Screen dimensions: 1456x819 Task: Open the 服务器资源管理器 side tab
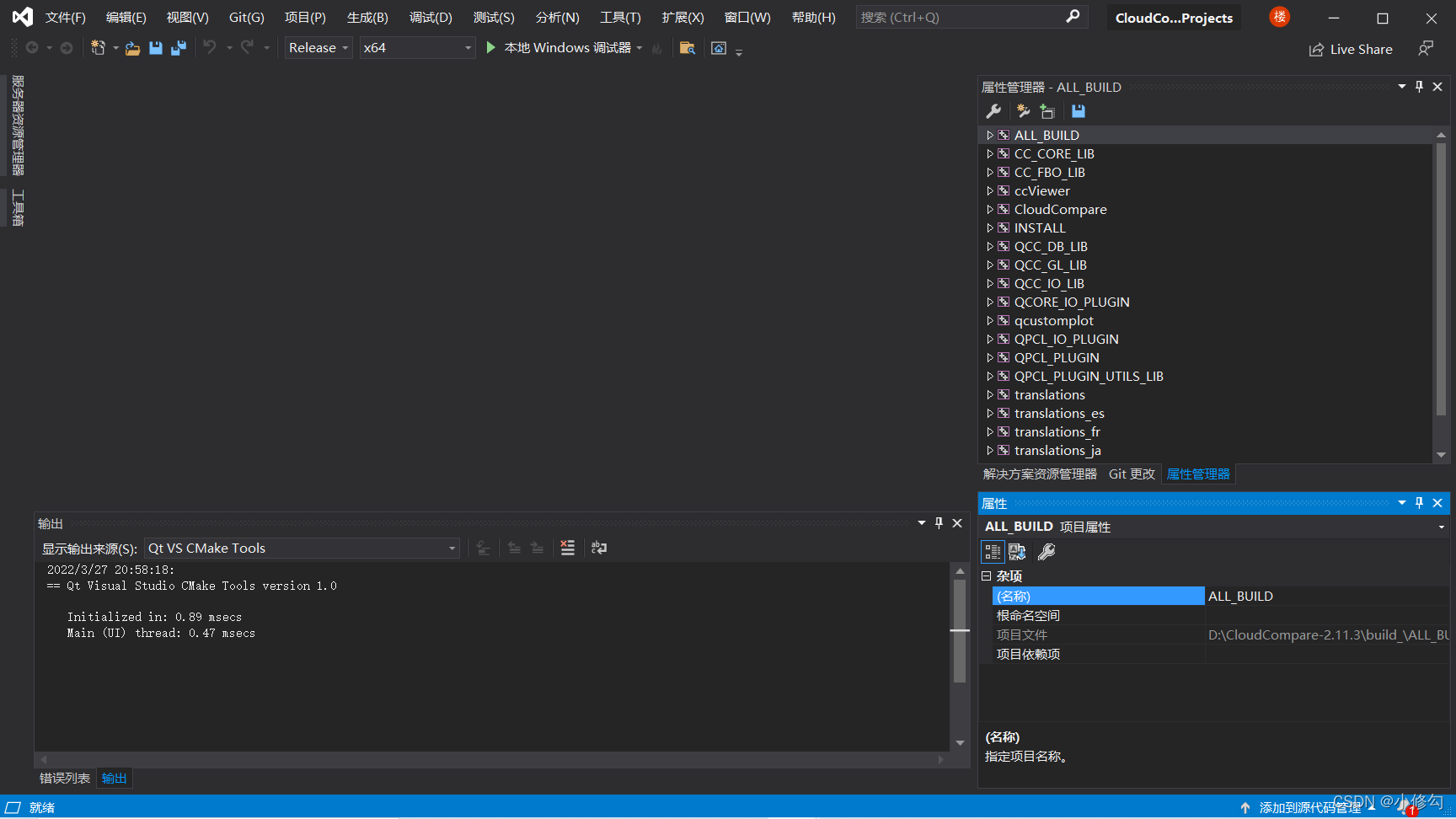click(x=18, y=125)
